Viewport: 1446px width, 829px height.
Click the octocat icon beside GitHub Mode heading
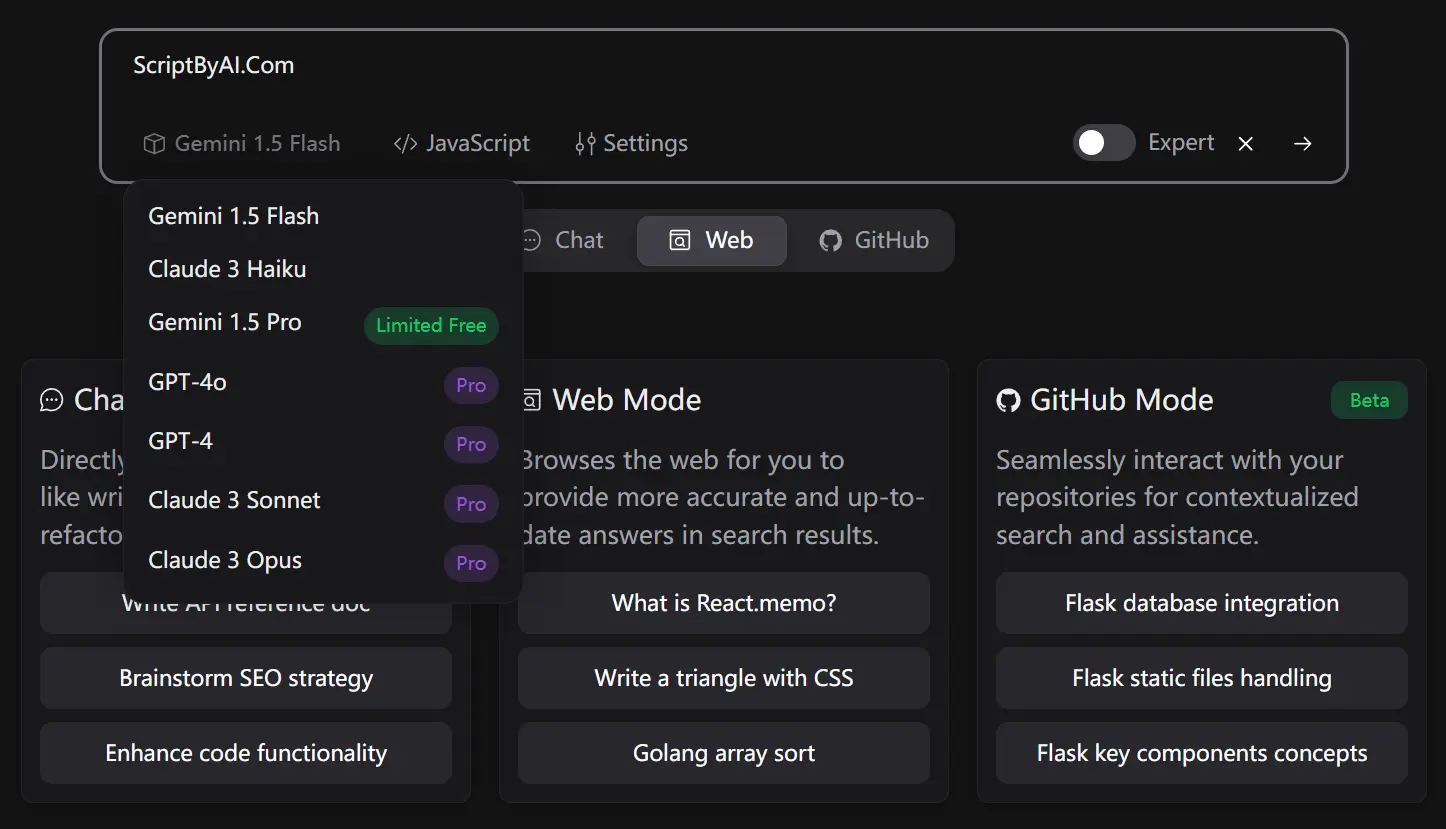click(x=1006, y=400)
